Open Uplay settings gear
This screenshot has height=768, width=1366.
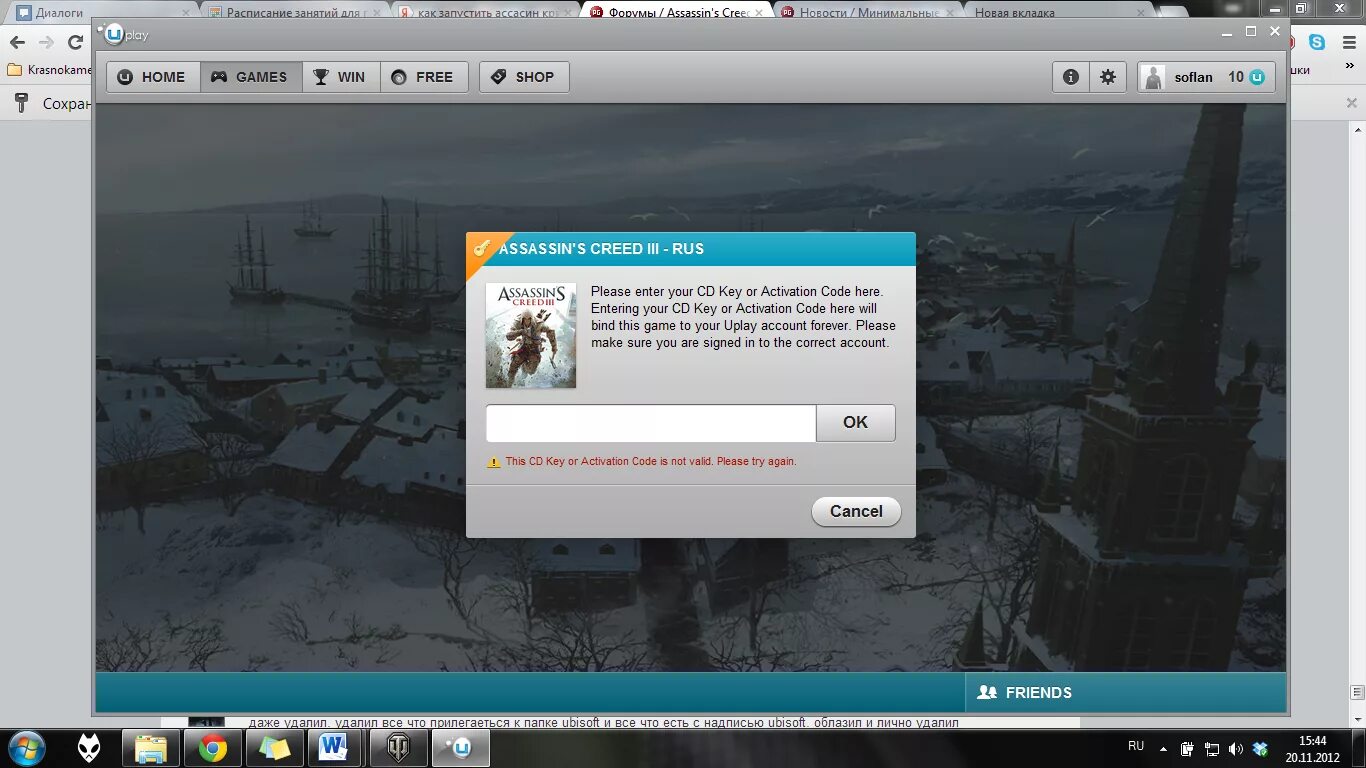(1108, 77)
